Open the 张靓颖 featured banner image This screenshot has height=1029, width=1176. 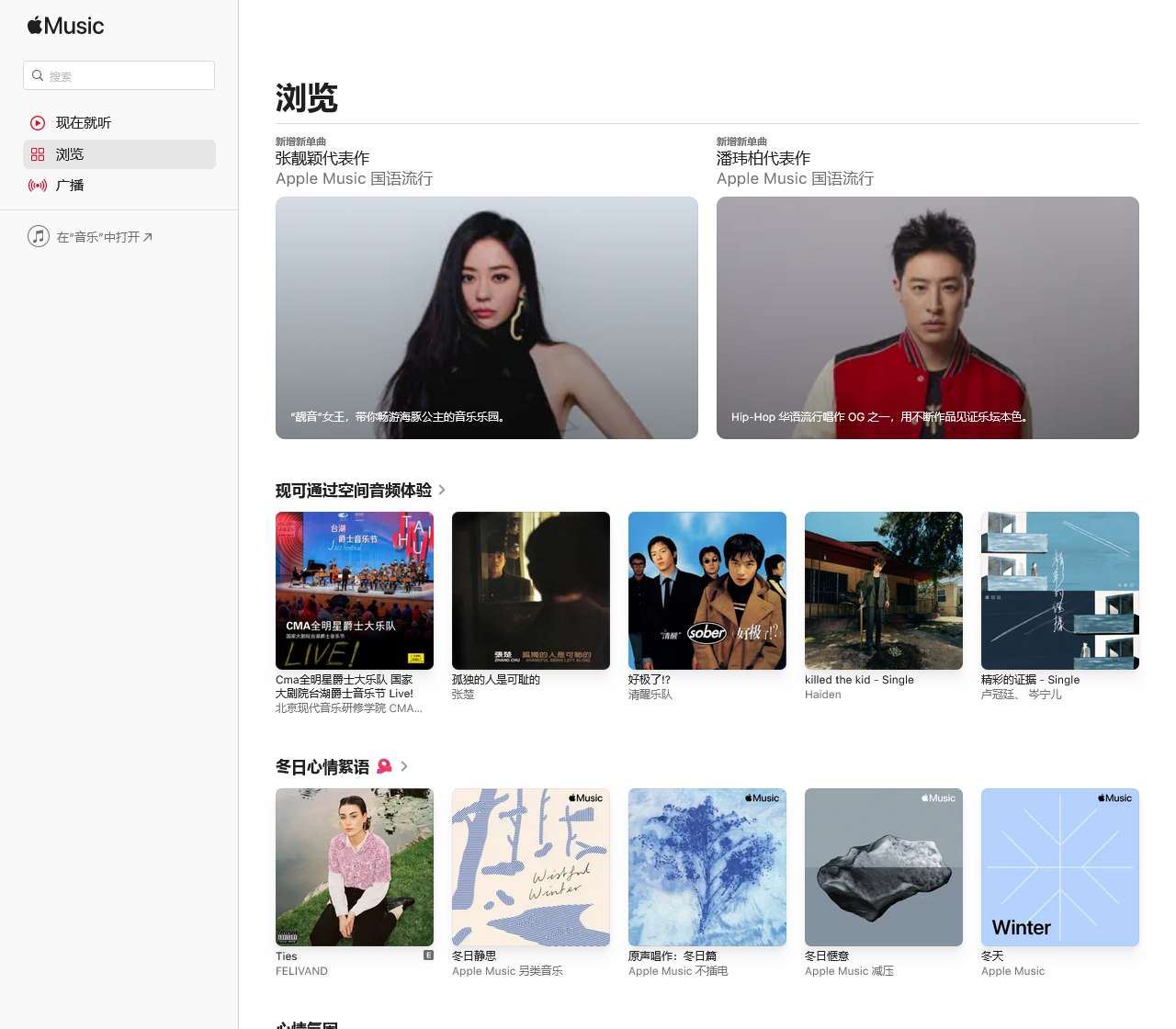pyautogui.click(x=487, y=318)
